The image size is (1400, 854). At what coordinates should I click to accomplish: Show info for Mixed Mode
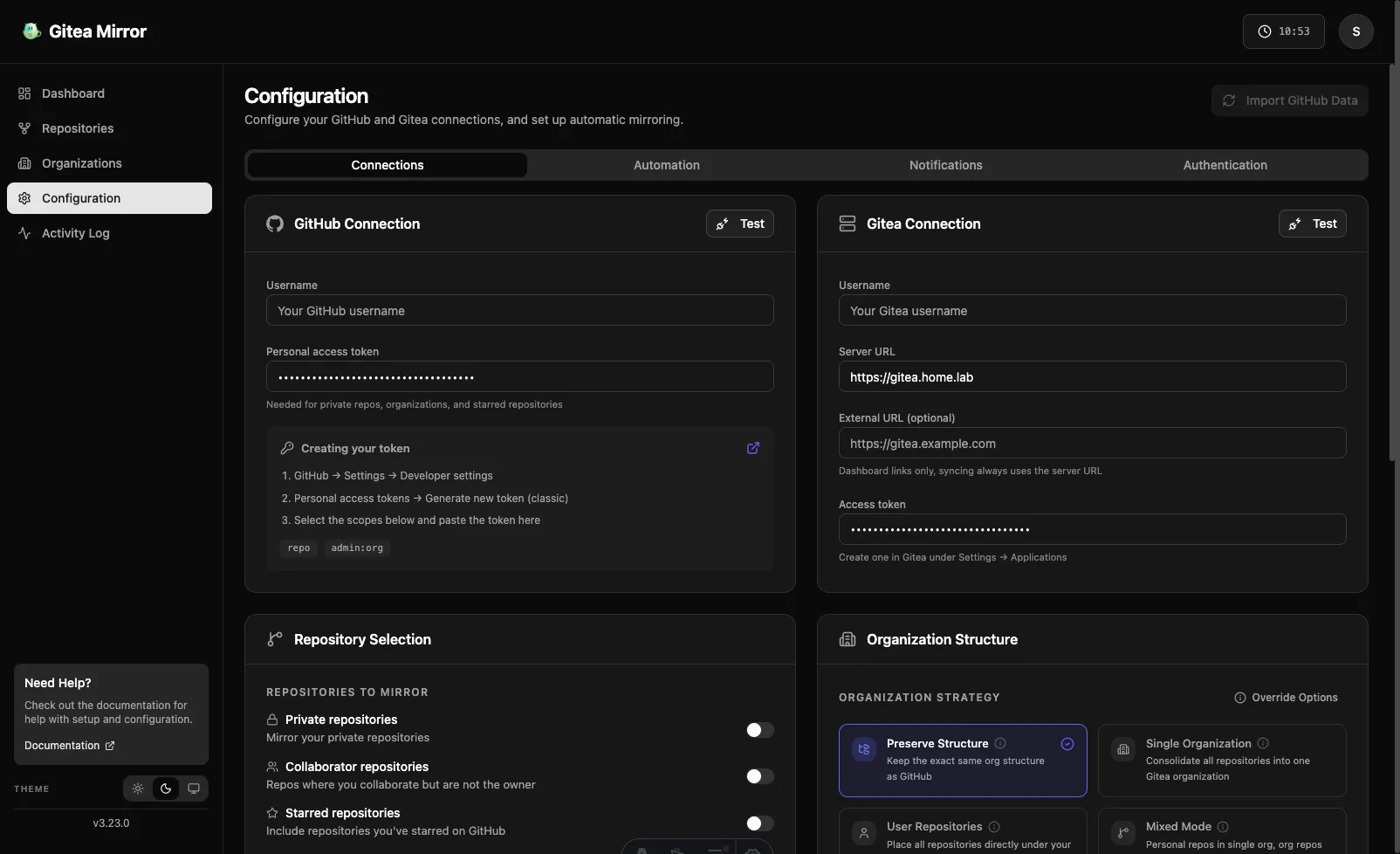click(1223, 827)
